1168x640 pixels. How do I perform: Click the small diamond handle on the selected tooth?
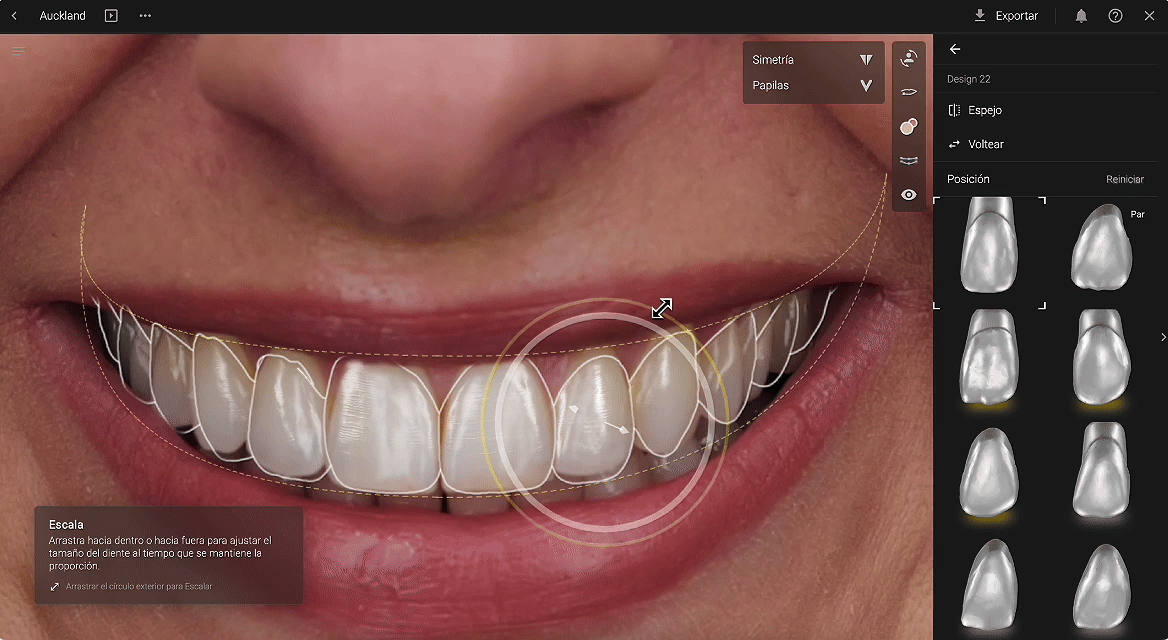tap(574, 409)
